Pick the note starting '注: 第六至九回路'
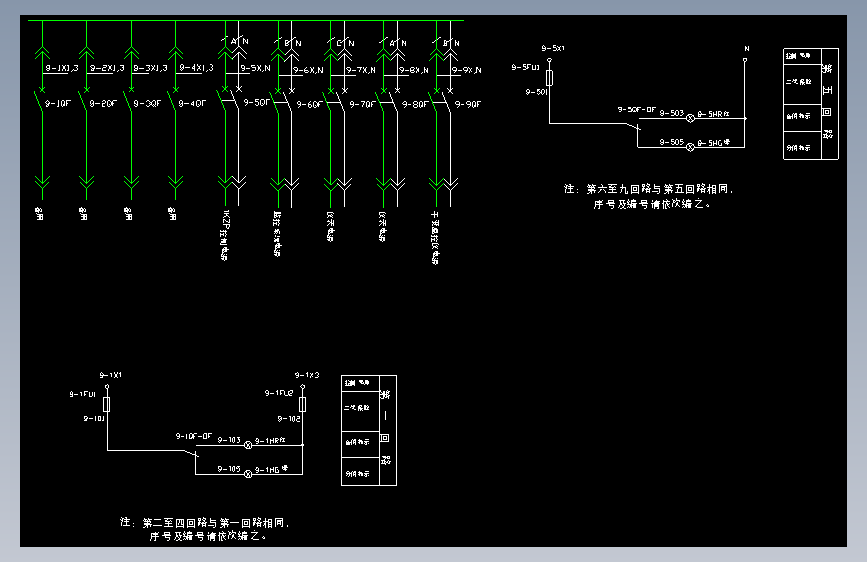Screen dimensions: 867x562 pyautogui.click(x=649, y=196)
